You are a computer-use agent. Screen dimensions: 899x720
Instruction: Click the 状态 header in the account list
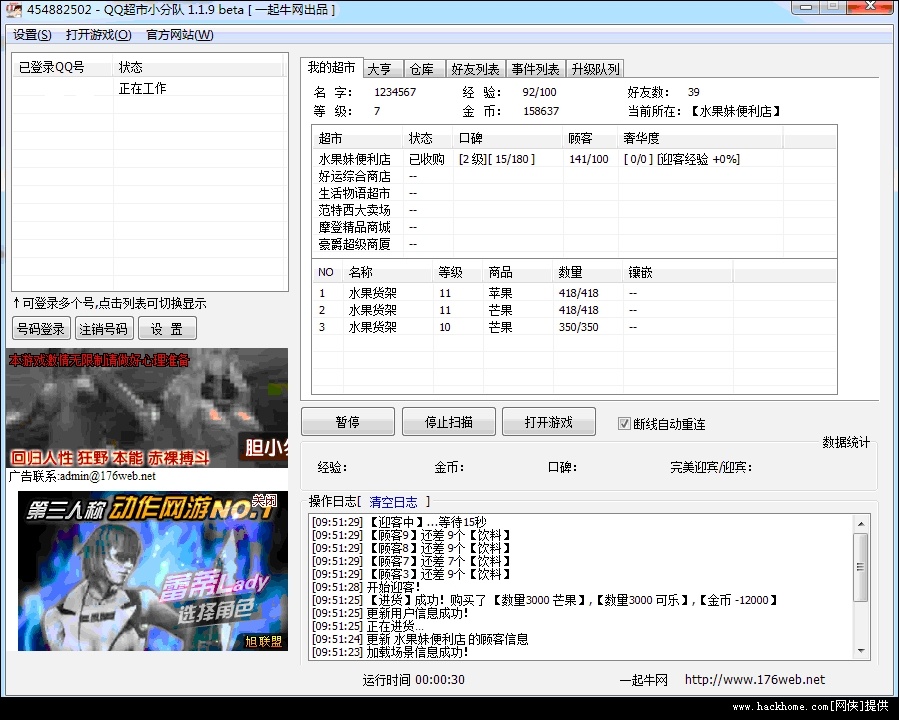click(x=198, y=67)
